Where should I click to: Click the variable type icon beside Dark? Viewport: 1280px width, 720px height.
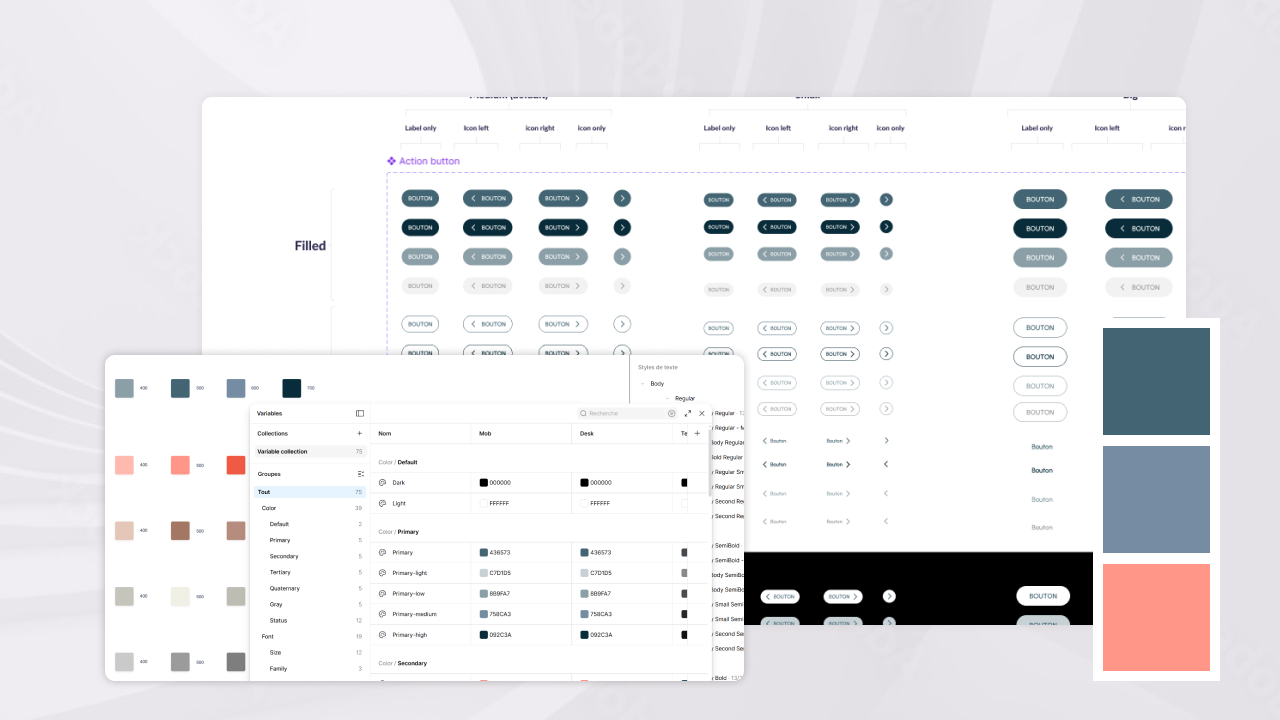click(x=383, y=483)
